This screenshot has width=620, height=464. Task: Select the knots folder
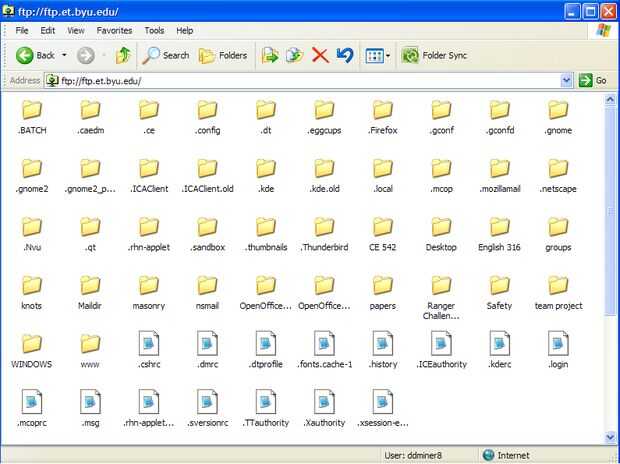click(32, 293)
